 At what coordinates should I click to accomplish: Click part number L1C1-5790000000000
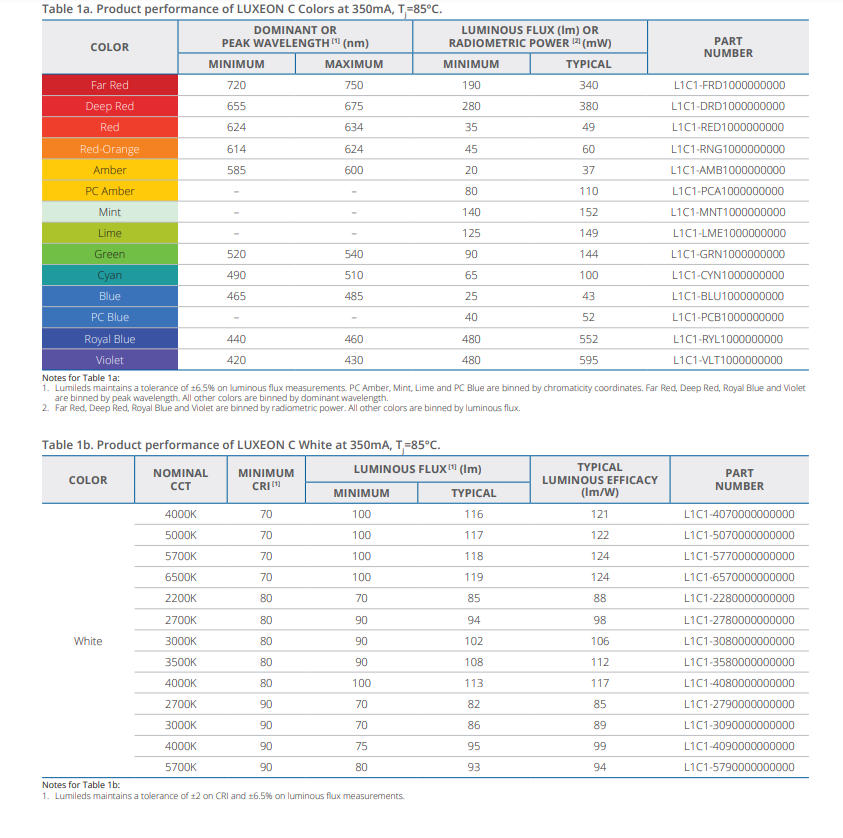tap(739, 767)
